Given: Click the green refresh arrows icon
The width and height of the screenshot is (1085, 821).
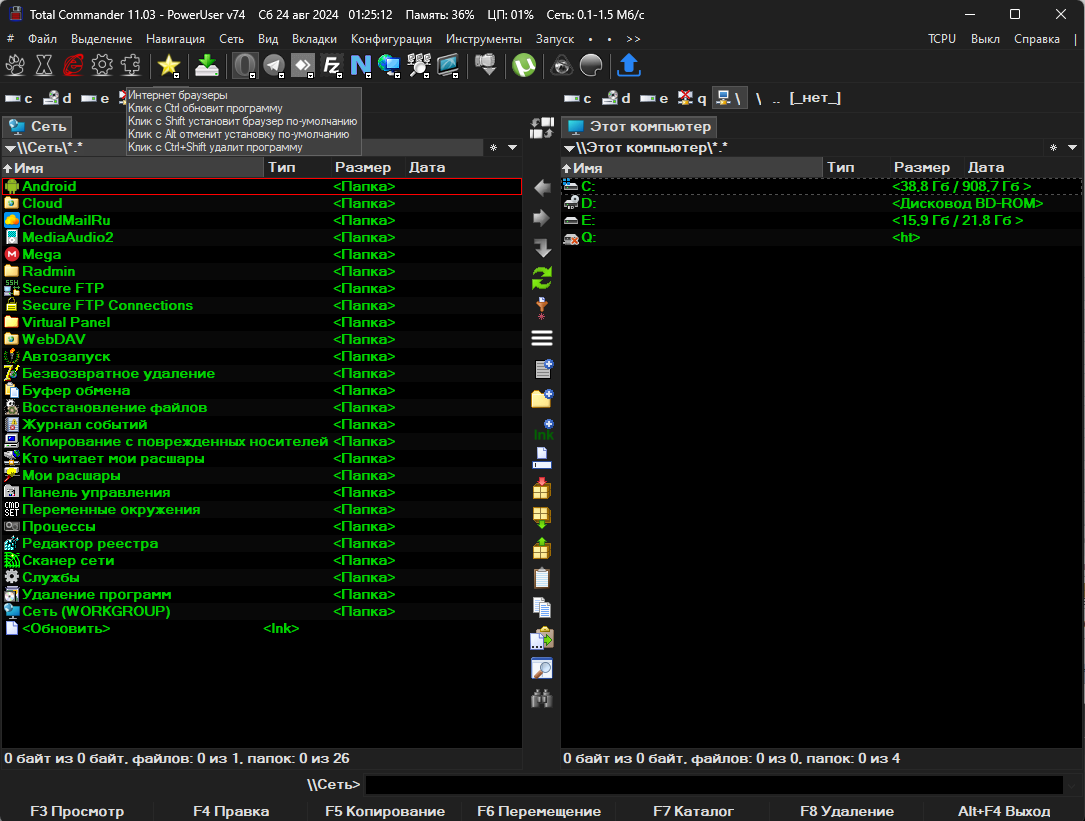Looking at the screenshot, I should coord(542,278).
